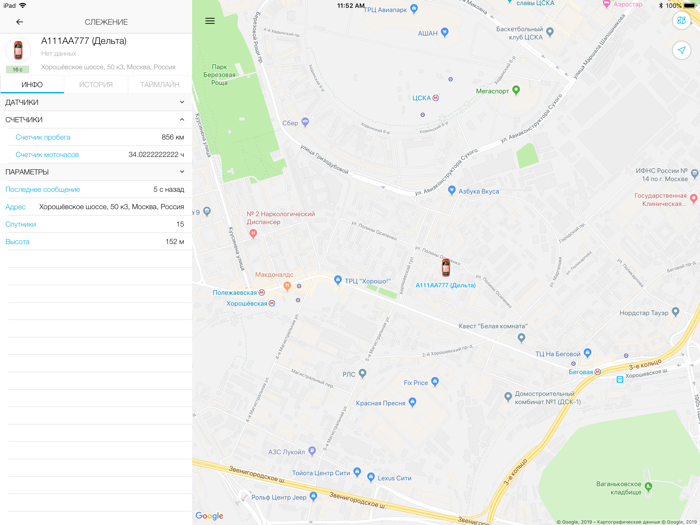The image size is (700, 525).
Task: Select the red car marker on map
Action: (446, 267)
